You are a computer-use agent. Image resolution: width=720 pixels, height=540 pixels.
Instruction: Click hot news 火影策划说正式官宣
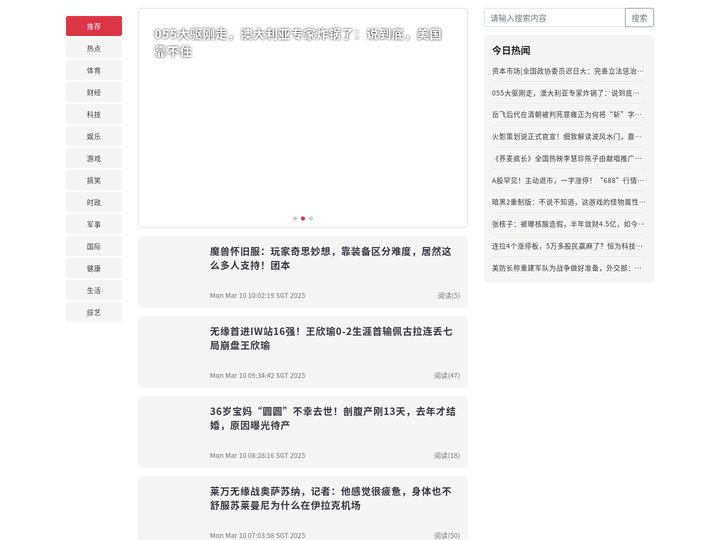(568, 137)
